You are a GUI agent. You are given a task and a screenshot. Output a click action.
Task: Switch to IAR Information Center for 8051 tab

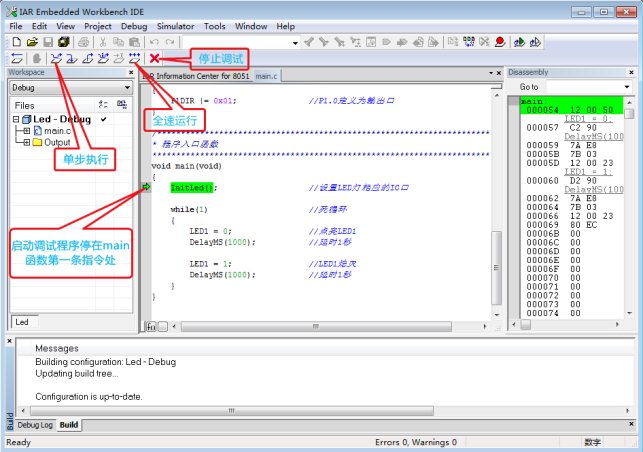click(x=196, y=76)
